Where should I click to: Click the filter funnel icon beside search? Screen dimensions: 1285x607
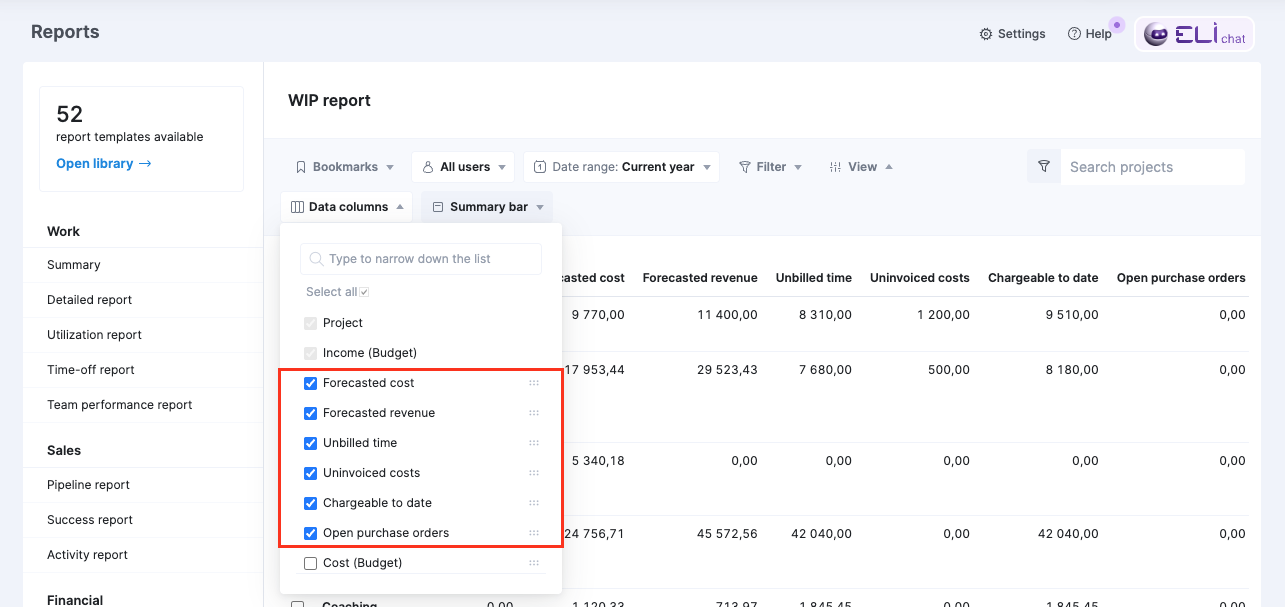click(x=1044, y=167)
